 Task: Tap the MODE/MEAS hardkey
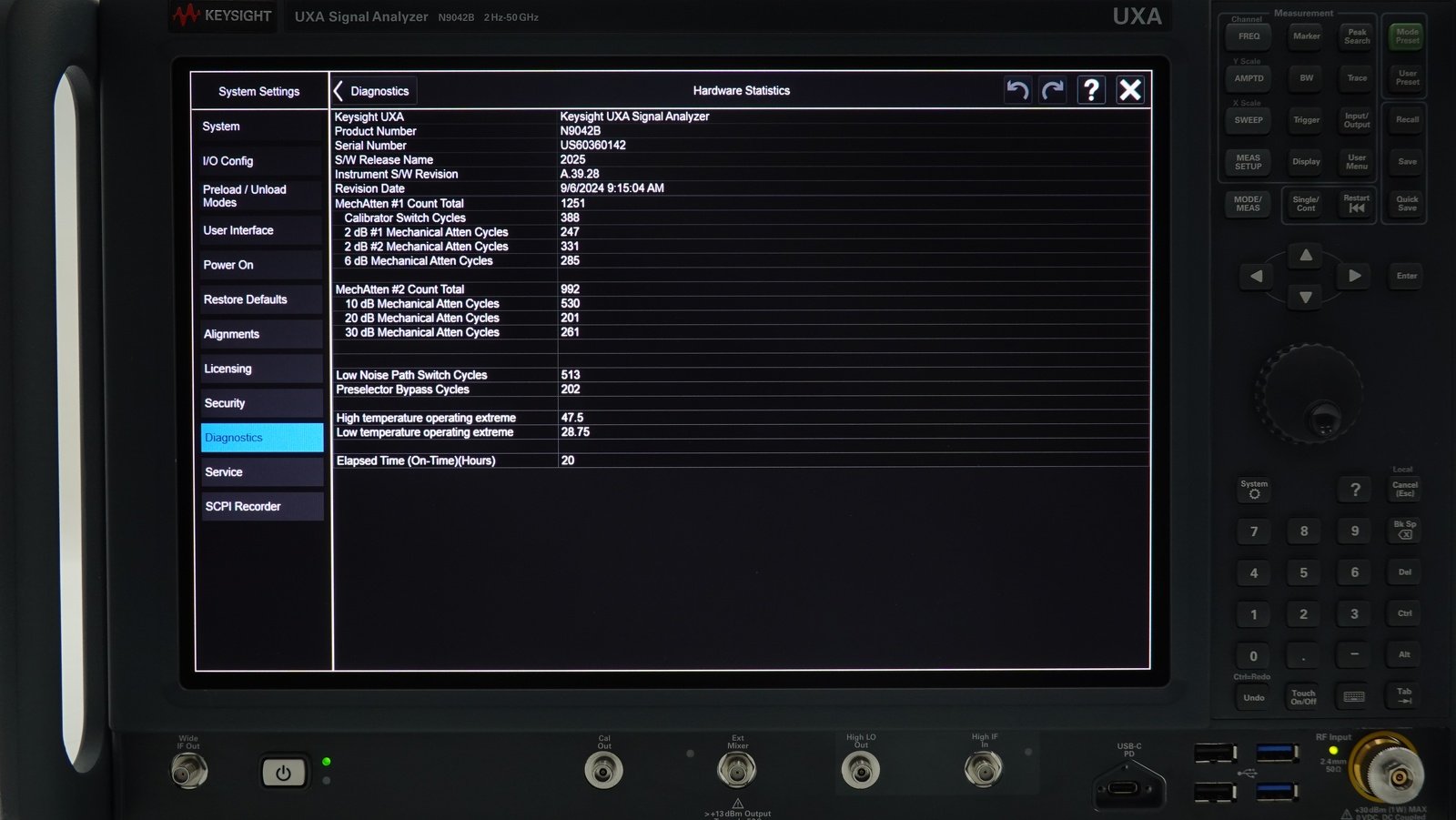tap(1248, 204)
